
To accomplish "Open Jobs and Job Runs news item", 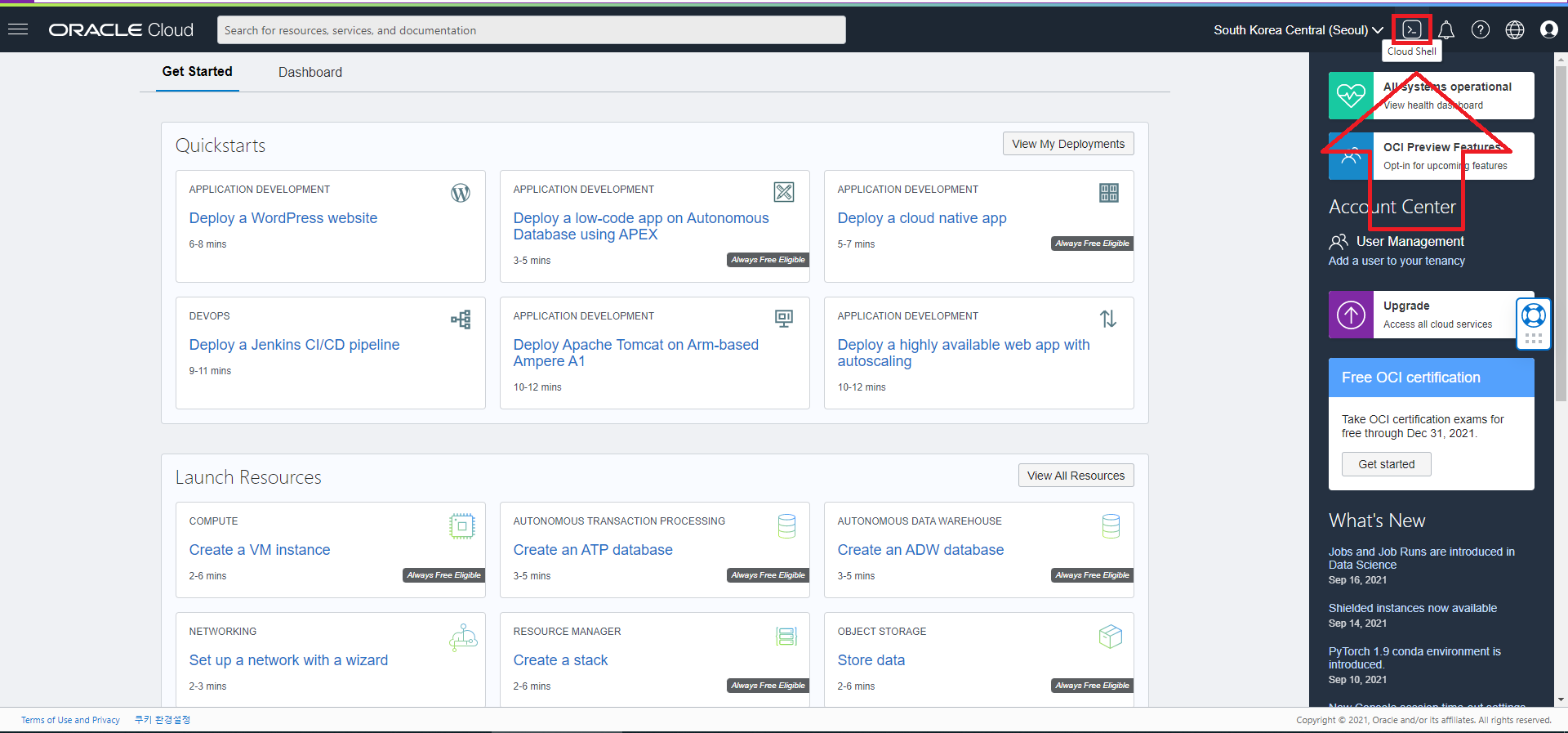I will click(x=1421, y=558).
